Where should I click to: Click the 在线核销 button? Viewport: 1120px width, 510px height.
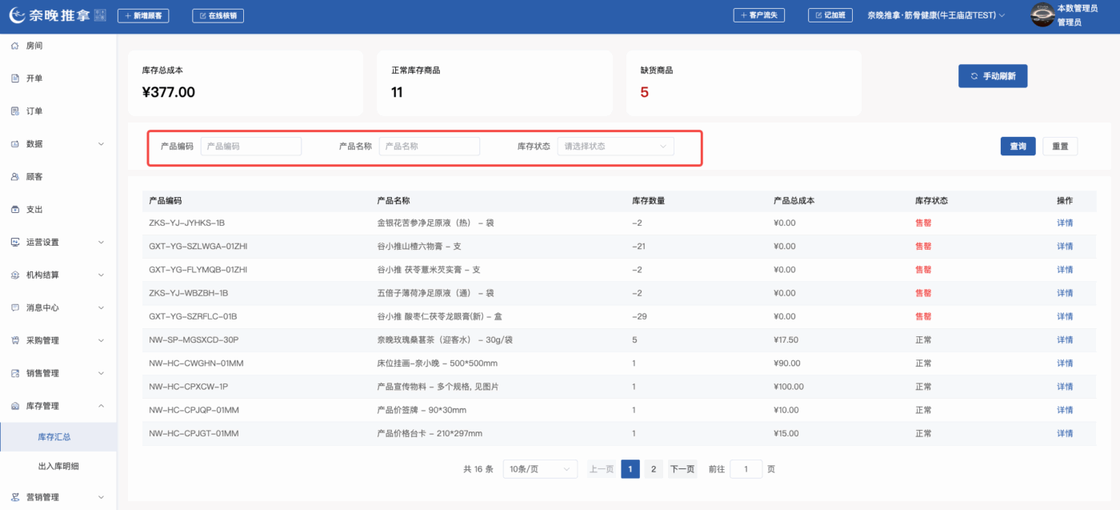(218, 15)
